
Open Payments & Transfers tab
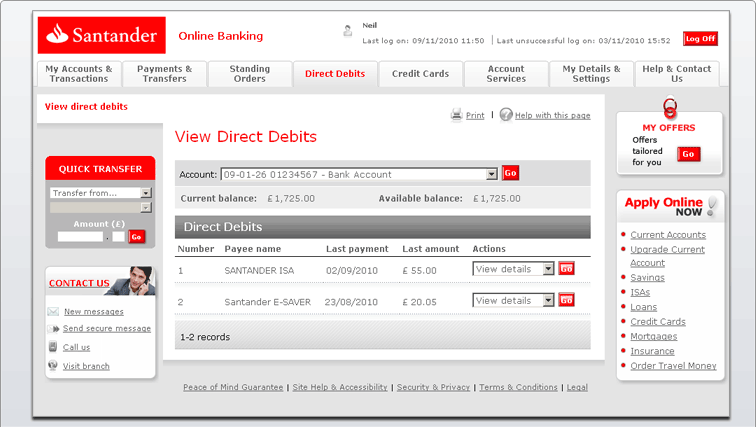pos(164,74)
